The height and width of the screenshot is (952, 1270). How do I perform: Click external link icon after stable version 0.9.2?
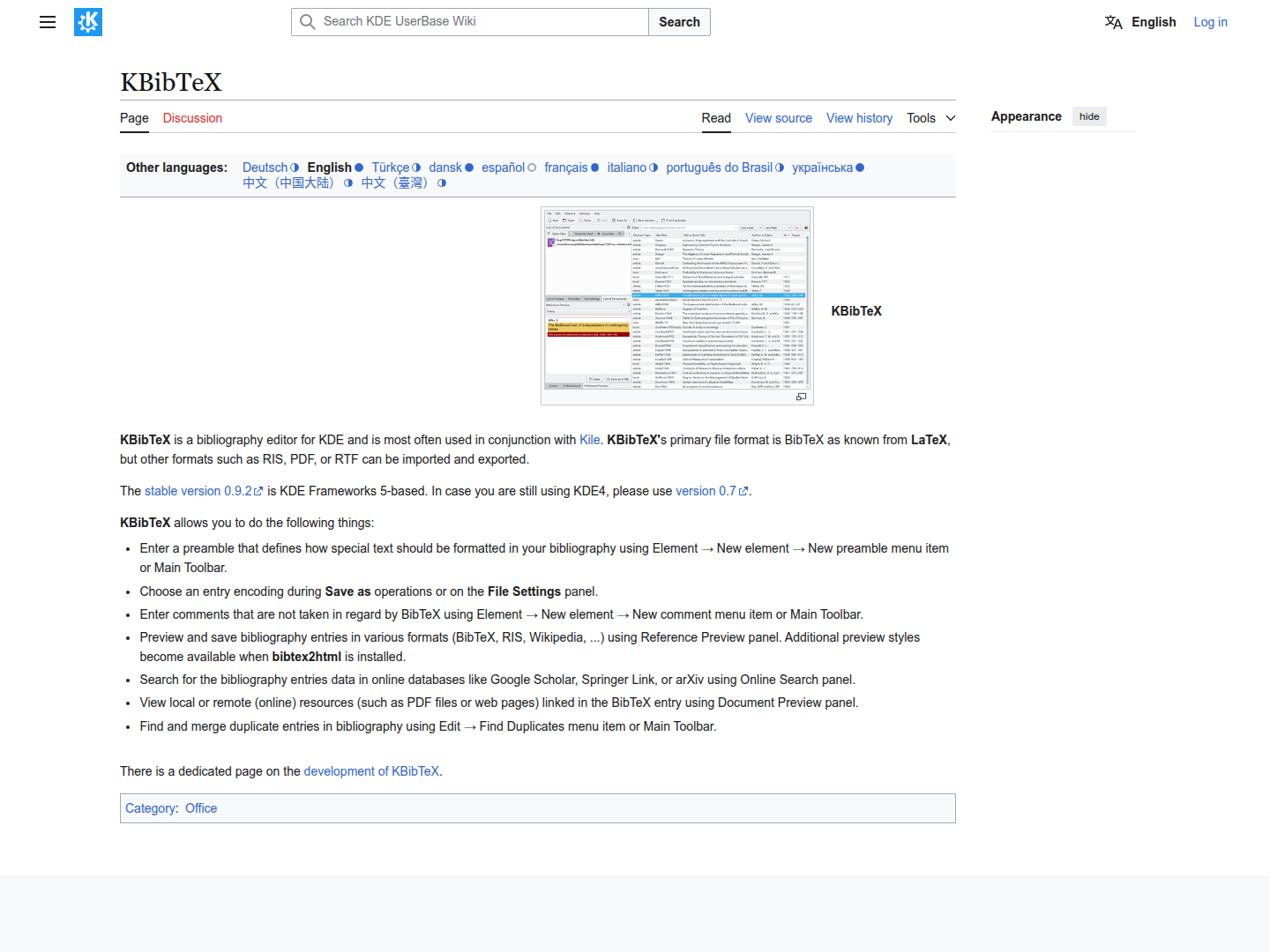click(258, 492)
